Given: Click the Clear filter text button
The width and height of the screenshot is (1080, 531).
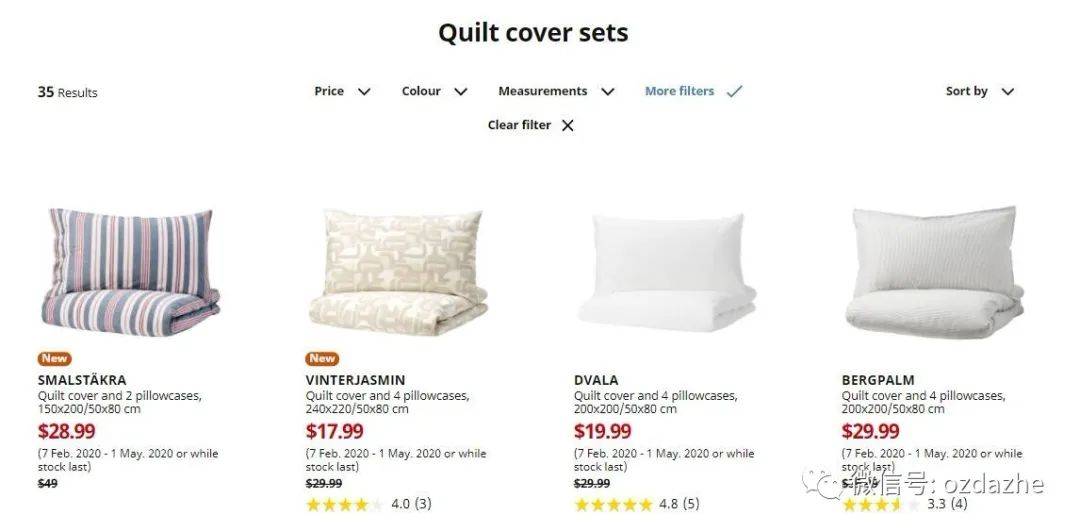Looking at the screenshot, I should coord(519,125).
